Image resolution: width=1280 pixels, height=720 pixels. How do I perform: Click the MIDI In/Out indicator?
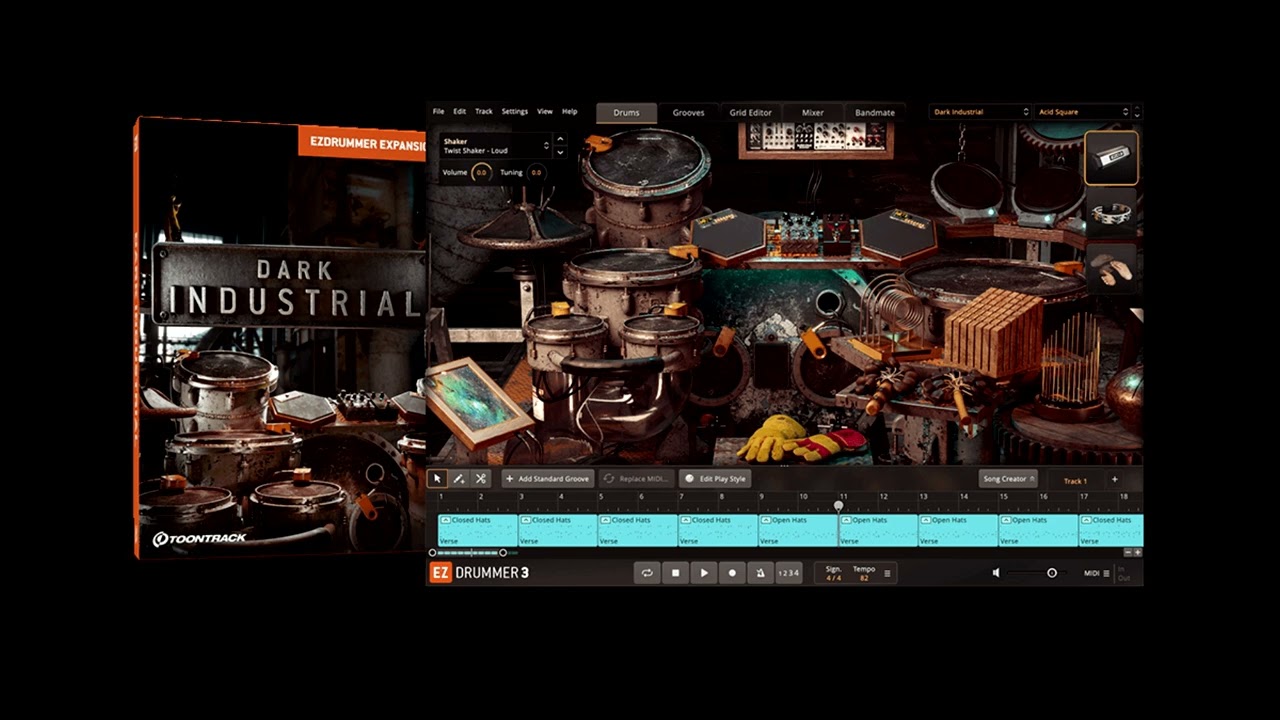click(1124, 573)
